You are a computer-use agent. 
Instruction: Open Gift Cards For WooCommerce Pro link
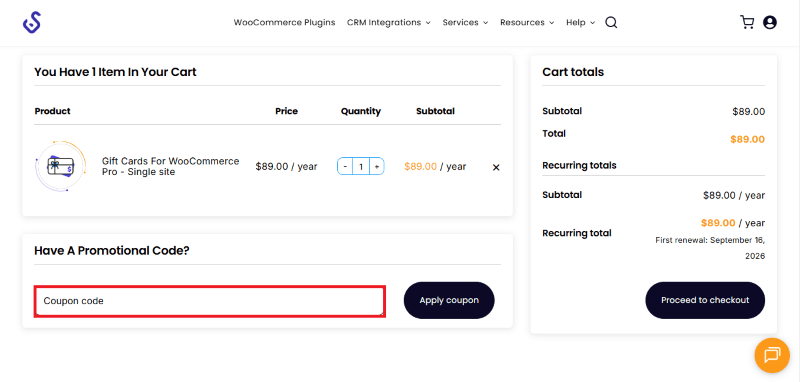click(x=170, y=166)
